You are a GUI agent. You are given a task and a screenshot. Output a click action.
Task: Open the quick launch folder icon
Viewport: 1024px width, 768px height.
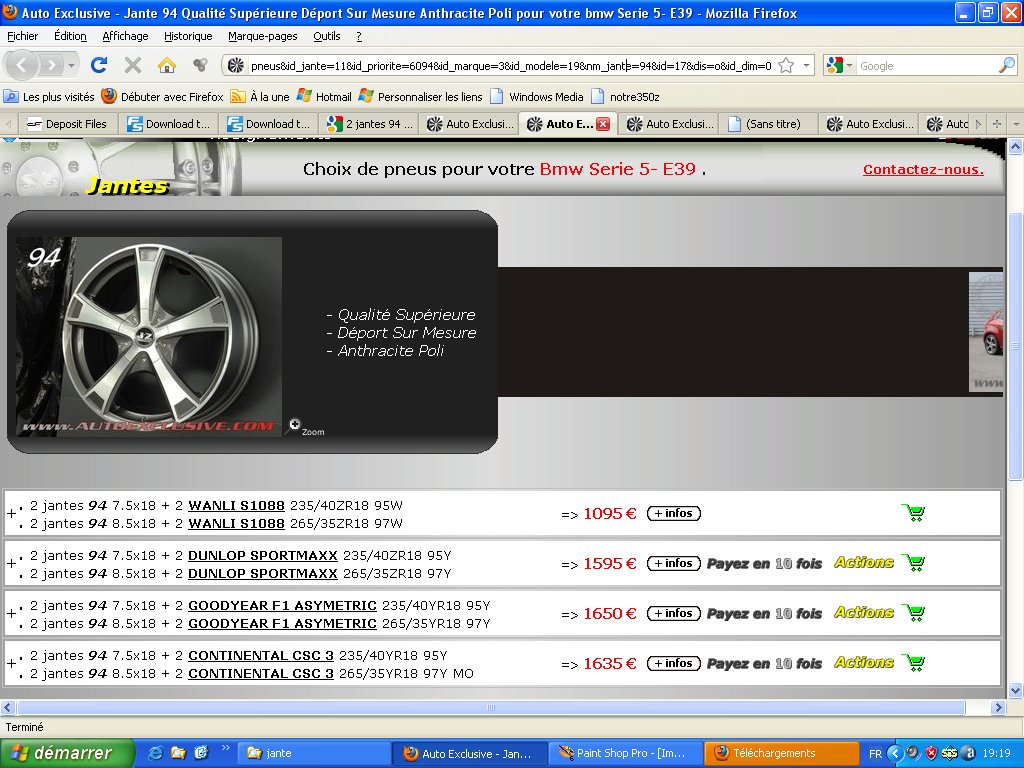pos(178,753)
